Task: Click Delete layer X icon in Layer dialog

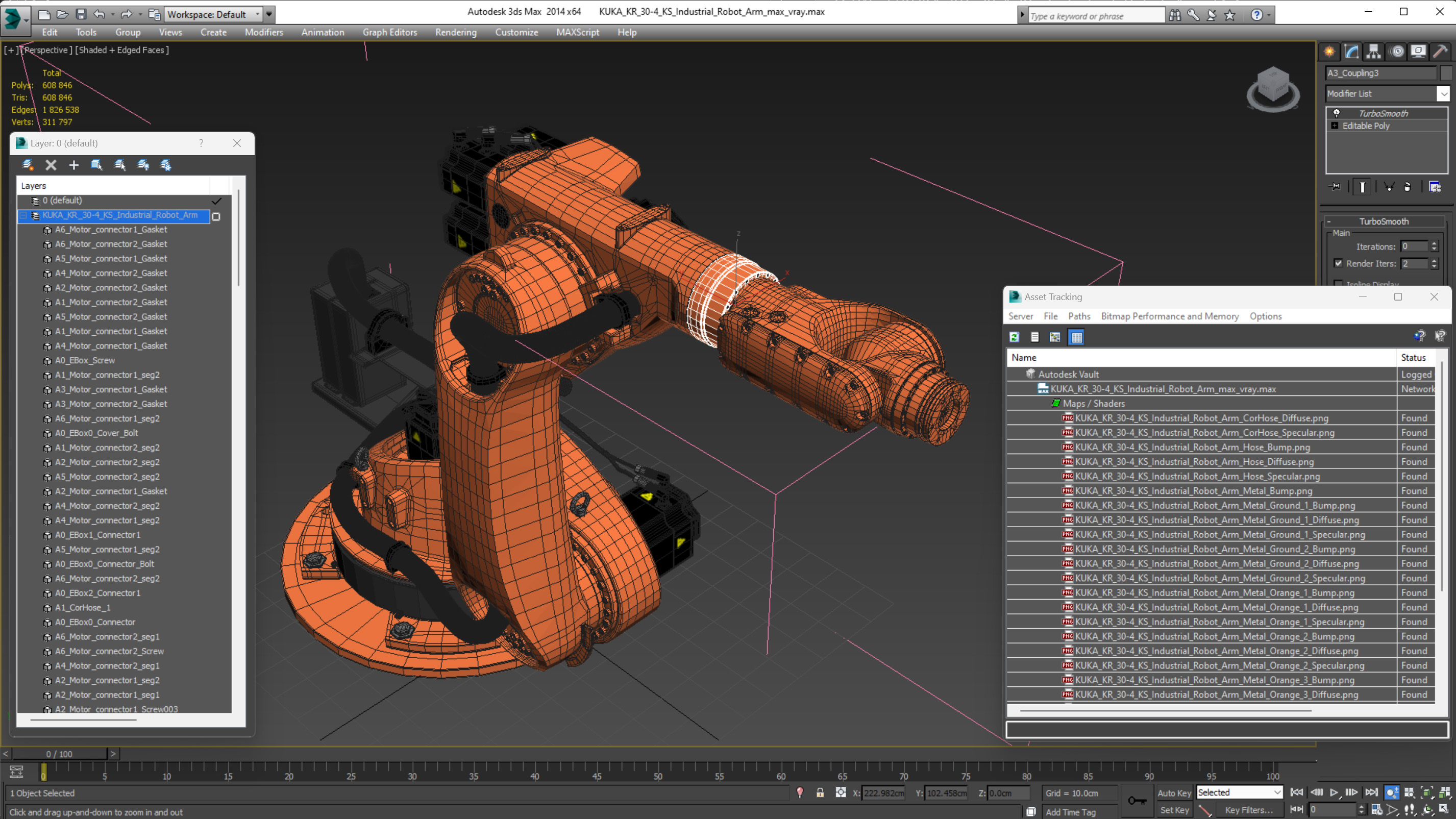Action: pyautogui.click(x=51, y=165)
